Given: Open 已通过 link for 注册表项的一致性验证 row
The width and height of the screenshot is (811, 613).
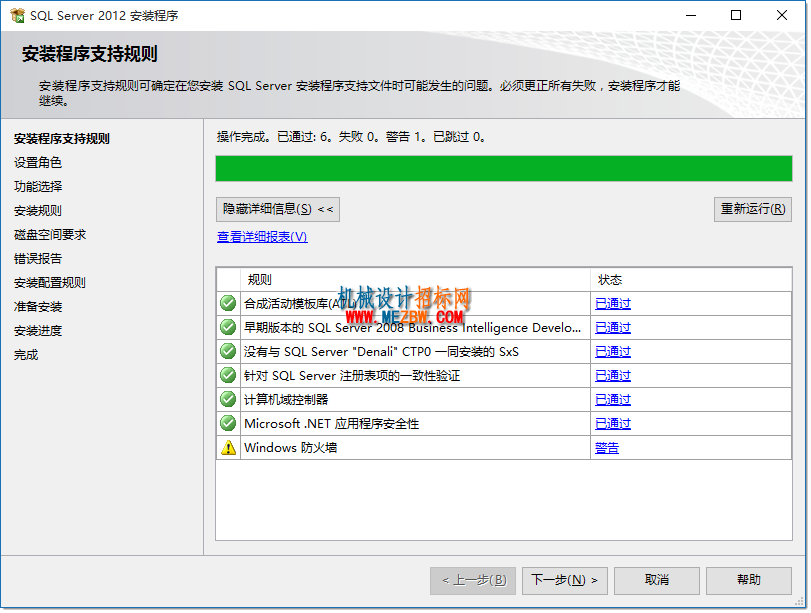Looking at the screenshot, I should 613,376.
